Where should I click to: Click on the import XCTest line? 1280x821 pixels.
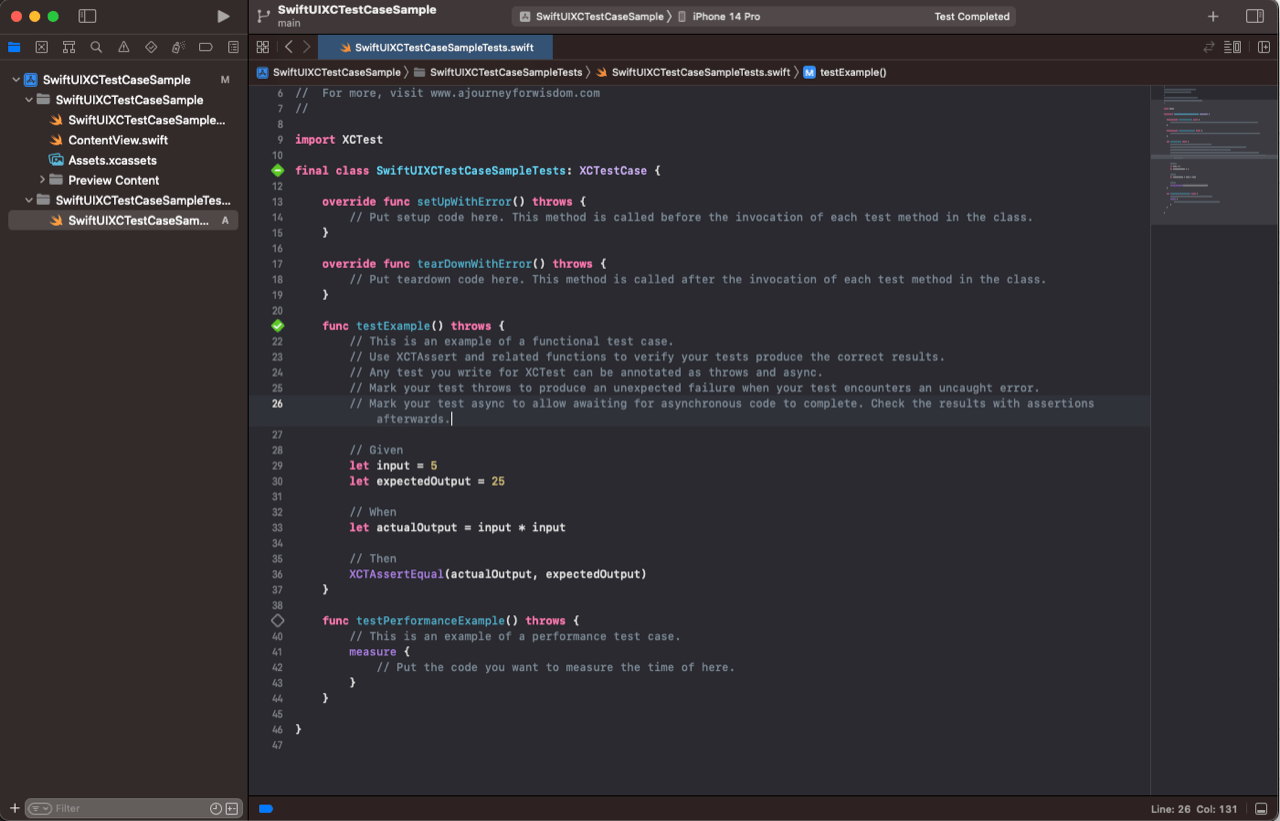(339, 140)
